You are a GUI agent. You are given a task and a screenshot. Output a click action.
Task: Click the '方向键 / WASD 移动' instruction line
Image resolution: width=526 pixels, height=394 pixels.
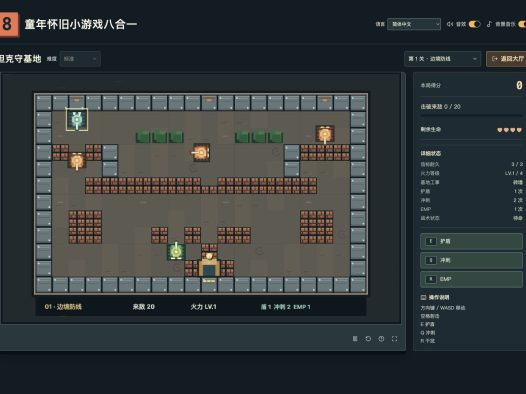[443, 307]
